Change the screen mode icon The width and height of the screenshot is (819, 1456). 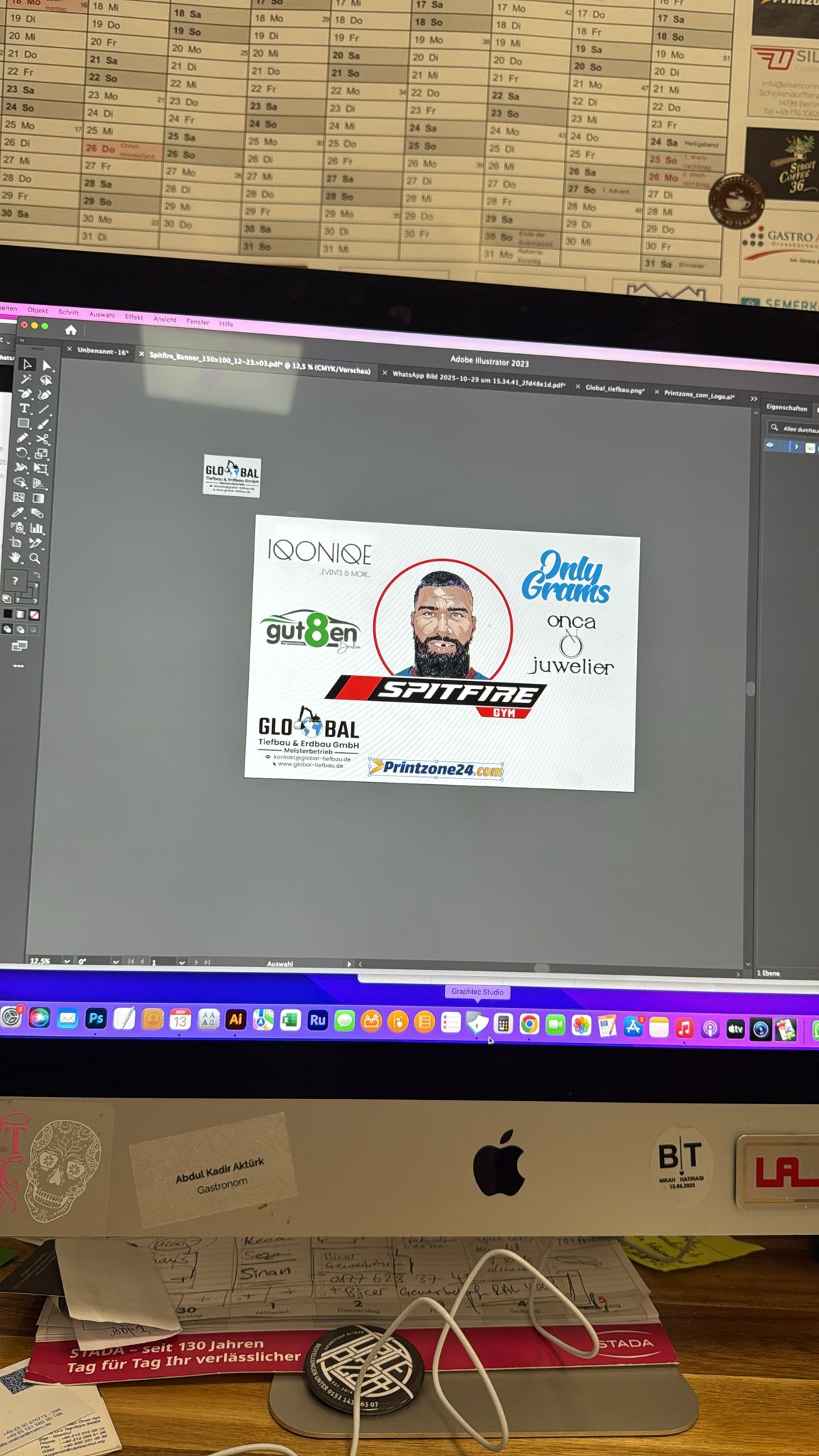(19, 646)
